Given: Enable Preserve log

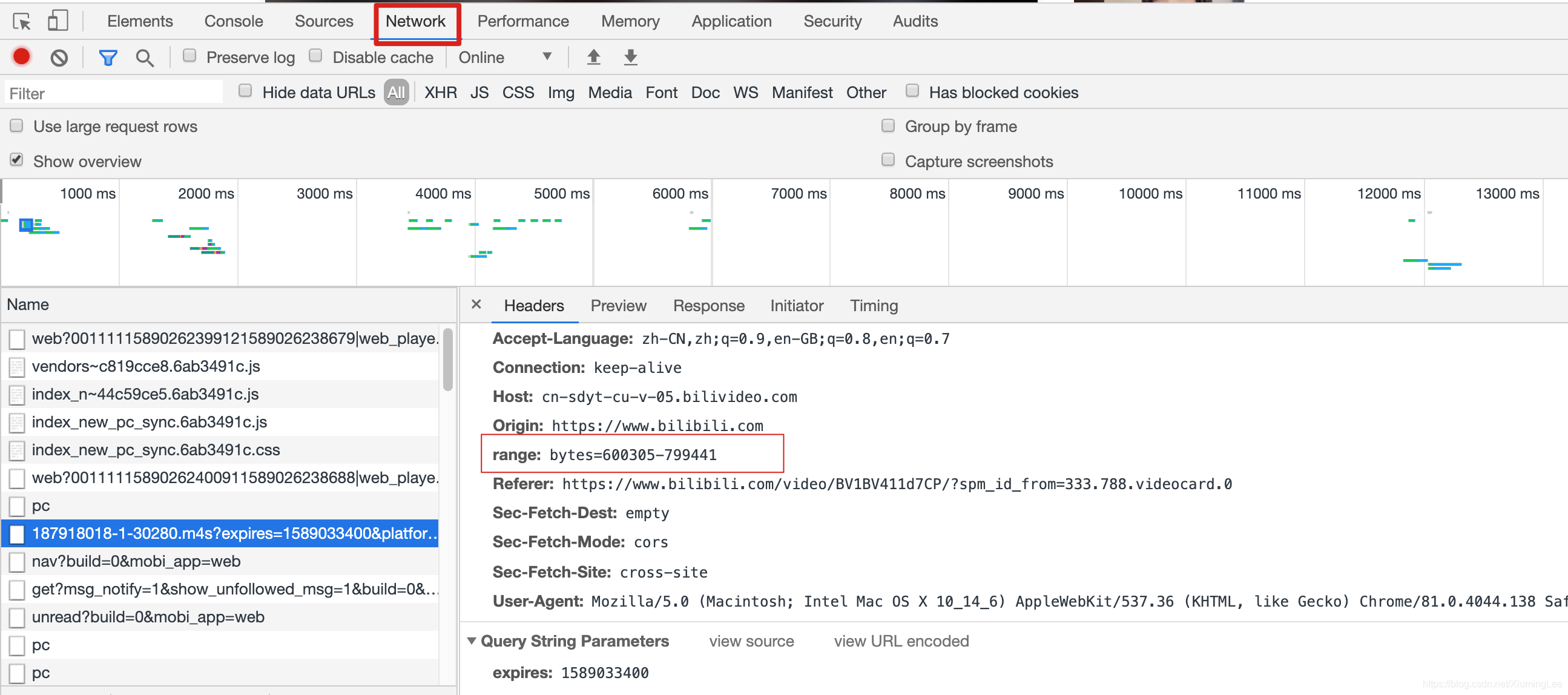Looking at the screenshot, I should pyautogui.click(x=189, y=55).
